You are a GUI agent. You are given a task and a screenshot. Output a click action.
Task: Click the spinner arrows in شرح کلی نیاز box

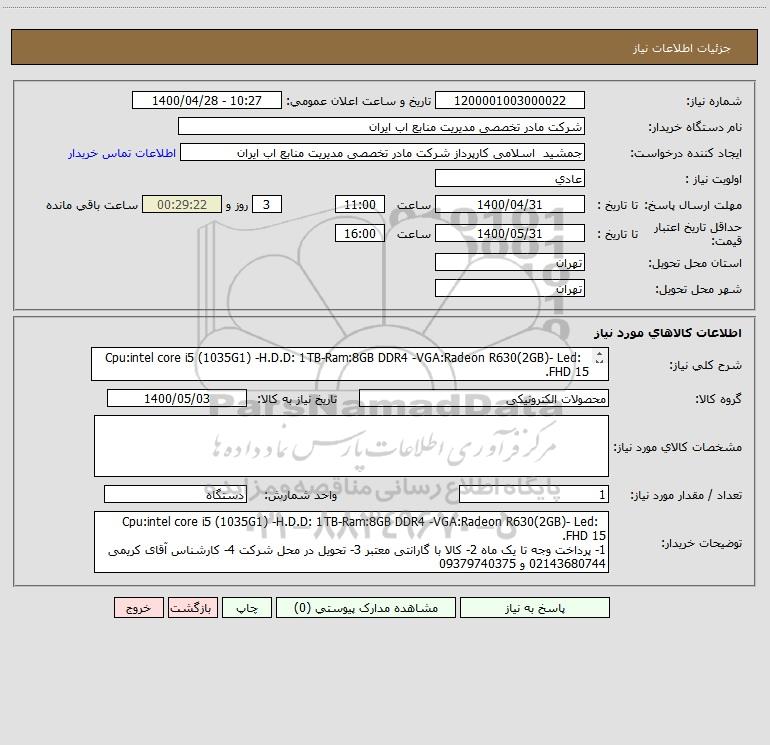tap(599, 358)
